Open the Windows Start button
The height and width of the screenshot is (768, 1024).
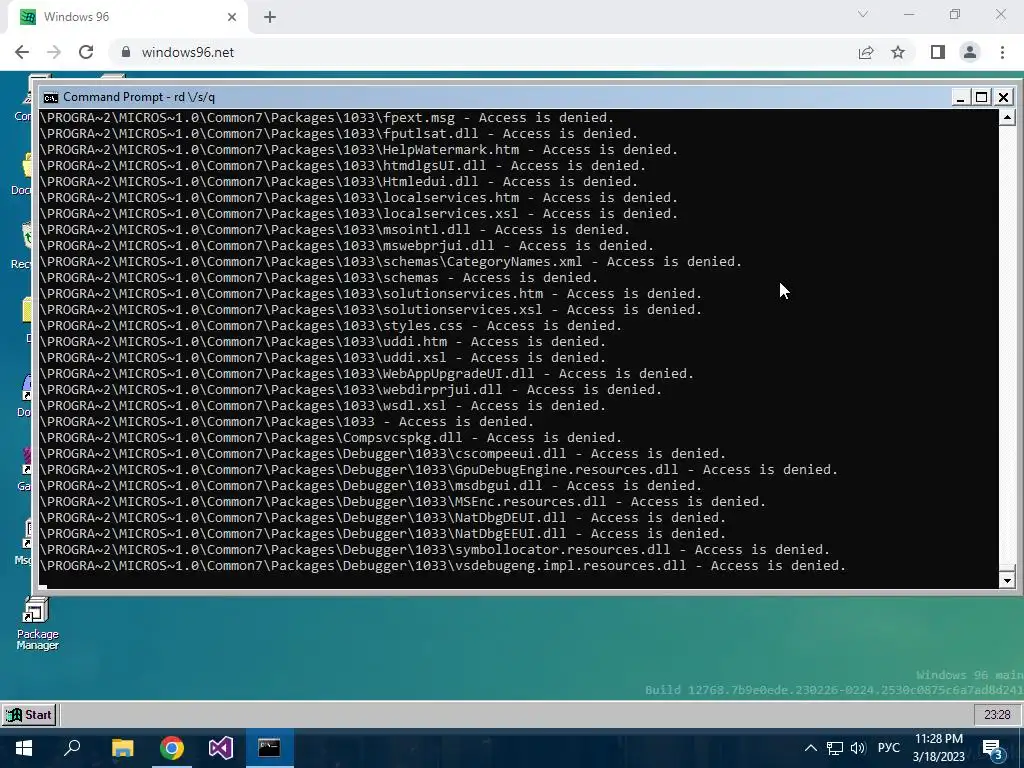click(24, 748)
